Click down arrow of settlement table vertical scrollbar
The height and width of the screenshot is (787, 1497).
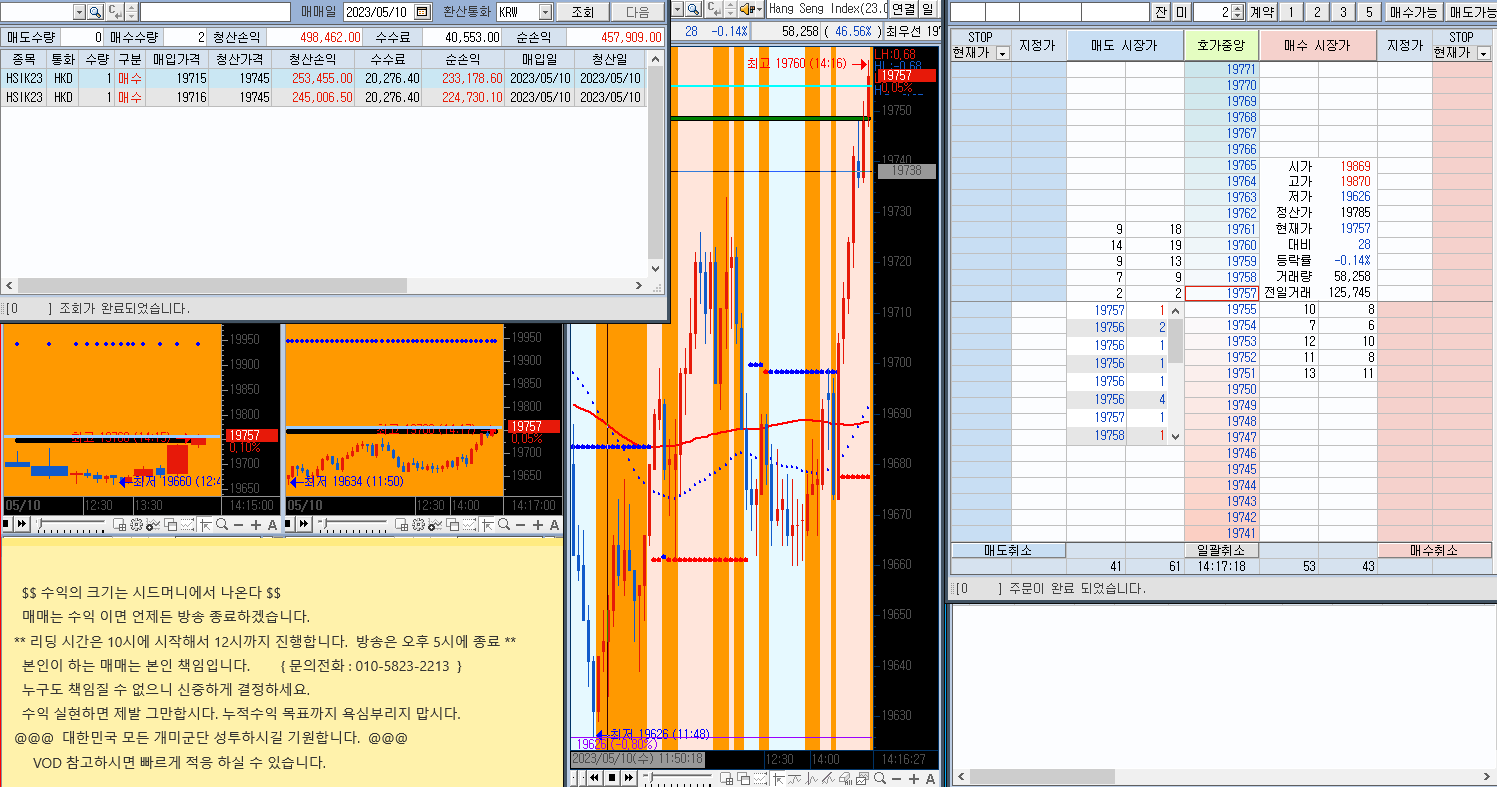tap(656, 268)
